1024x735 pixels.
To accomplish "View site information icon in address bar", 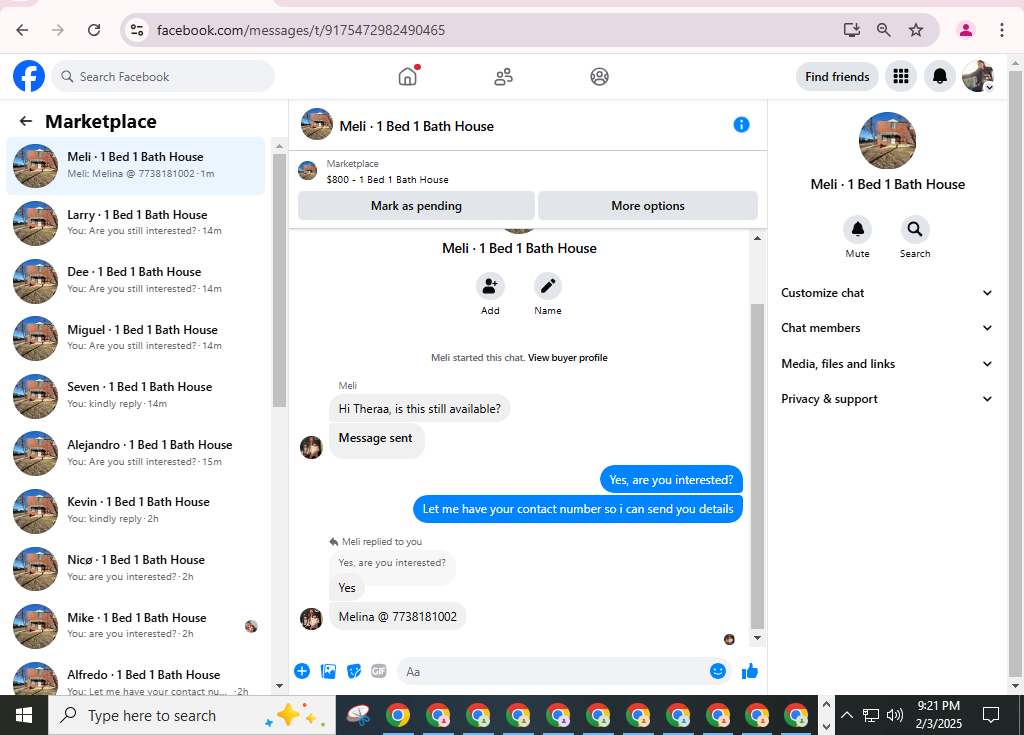I will coord(137,30).
